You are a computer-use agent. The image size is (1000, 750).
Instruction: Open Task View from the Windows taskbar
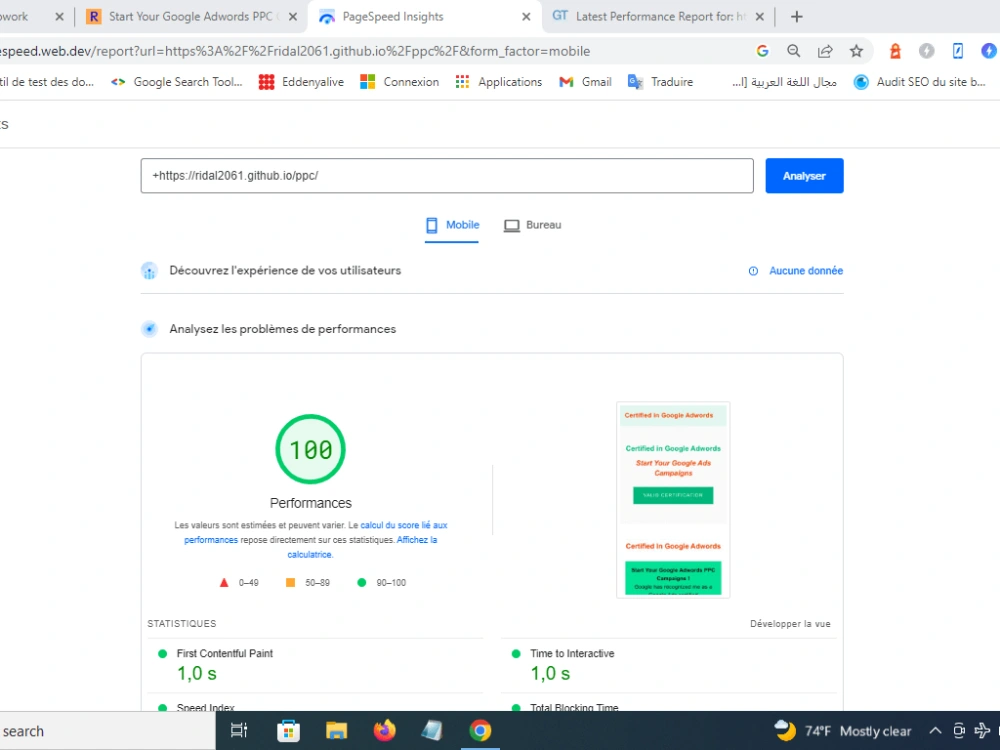239,730
